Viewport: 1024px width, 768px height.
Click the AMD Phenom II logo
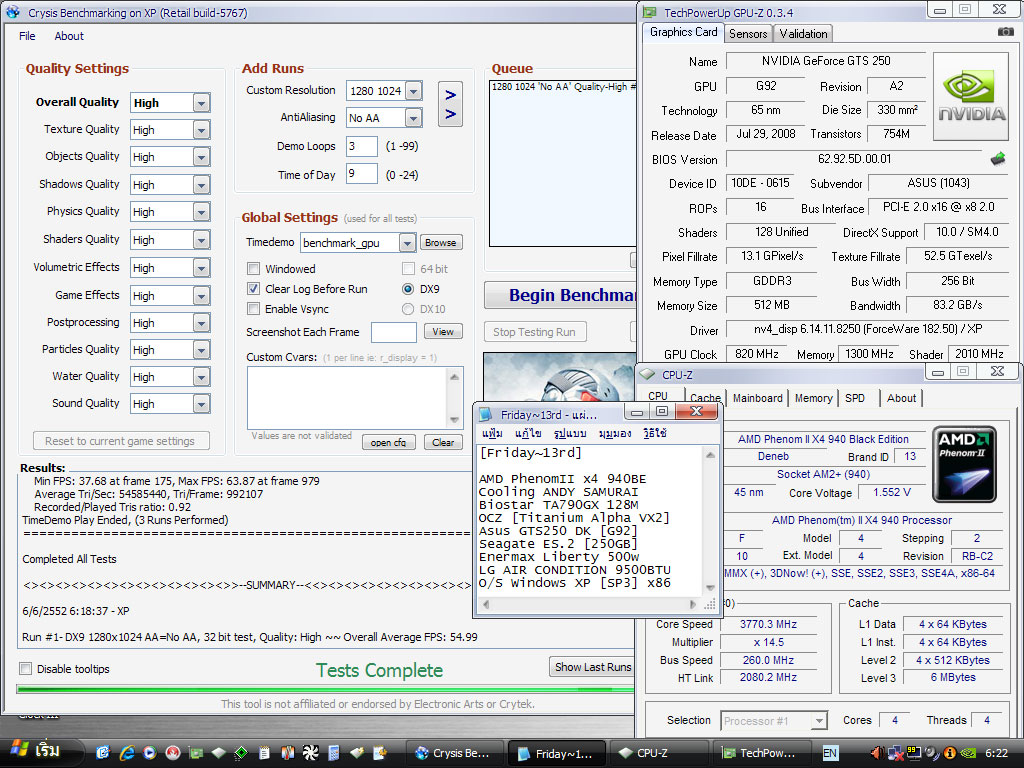click(x=964, y=464)
